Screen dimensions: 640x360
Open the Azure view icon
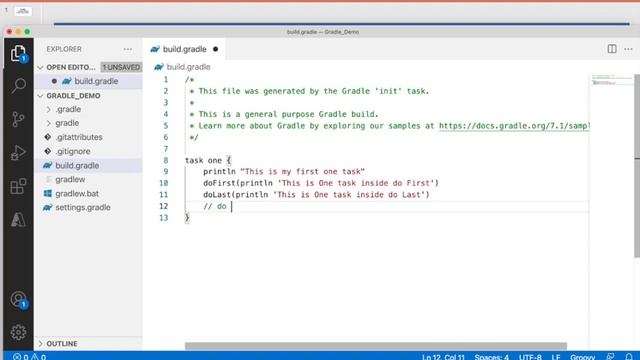18,220
